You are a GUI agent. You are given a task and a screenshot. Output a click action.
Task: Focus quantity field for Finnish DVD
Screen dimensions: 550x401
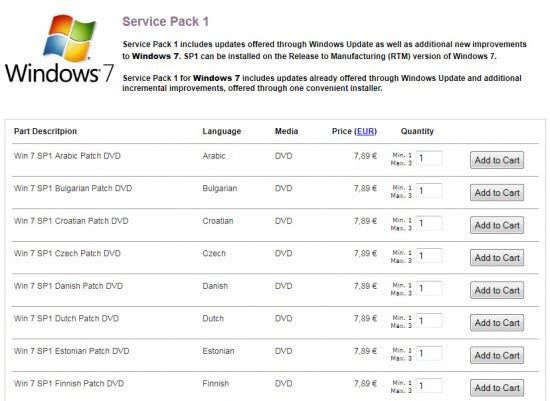pos(429,386)
